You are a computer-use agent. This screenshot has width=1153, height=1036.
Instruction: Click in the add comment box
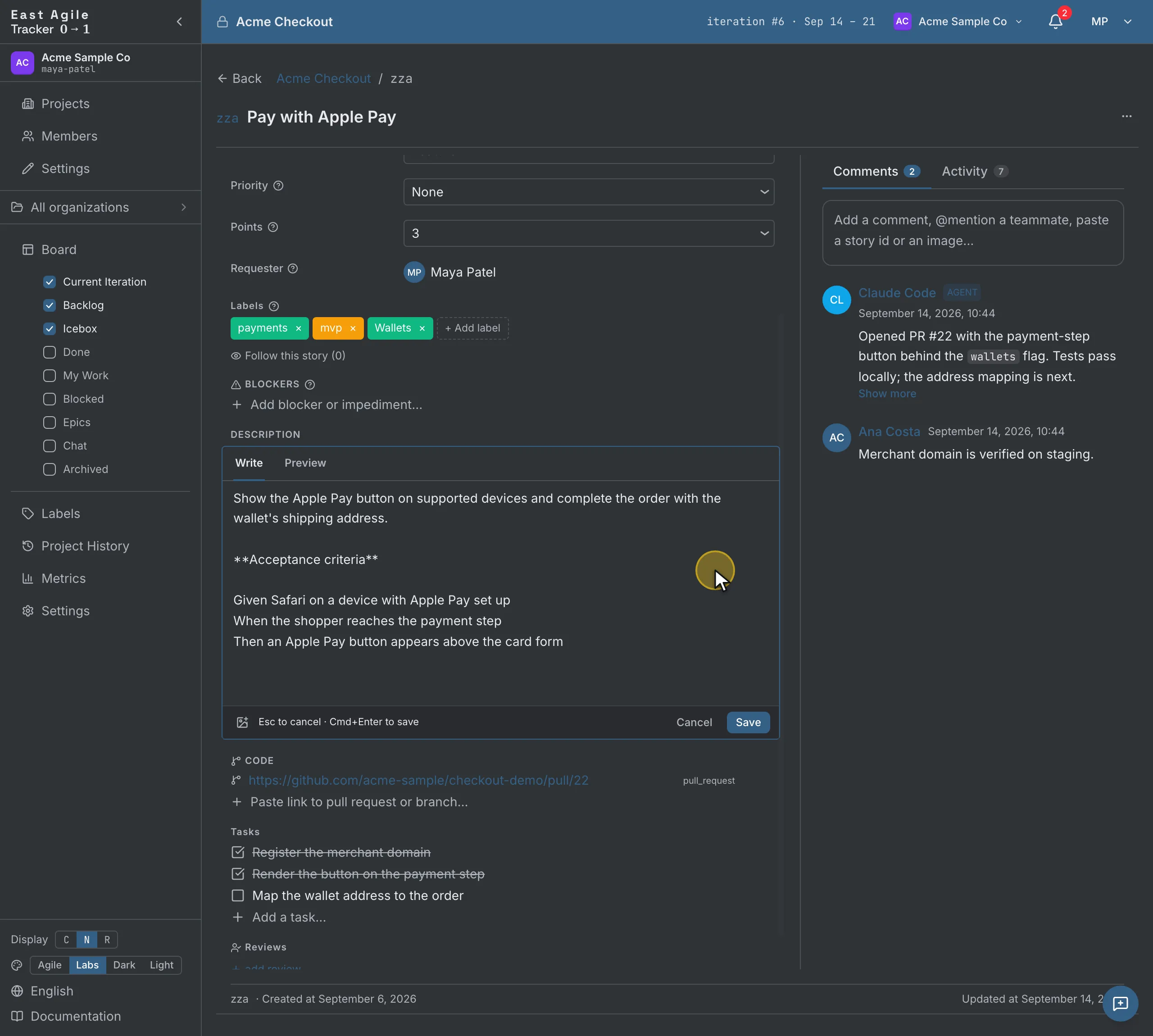click(x=972, y=232)
